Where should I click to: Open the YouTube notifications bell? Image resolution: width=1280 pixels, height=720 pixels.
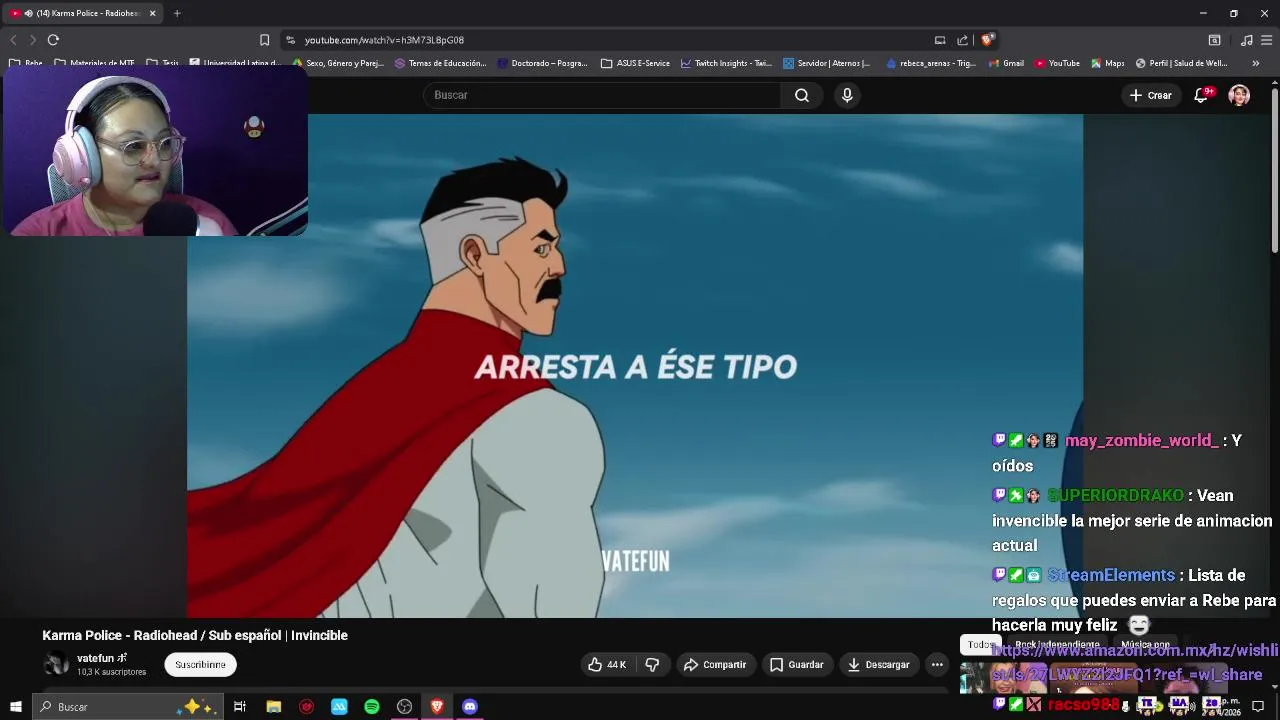coord(1201,95)
